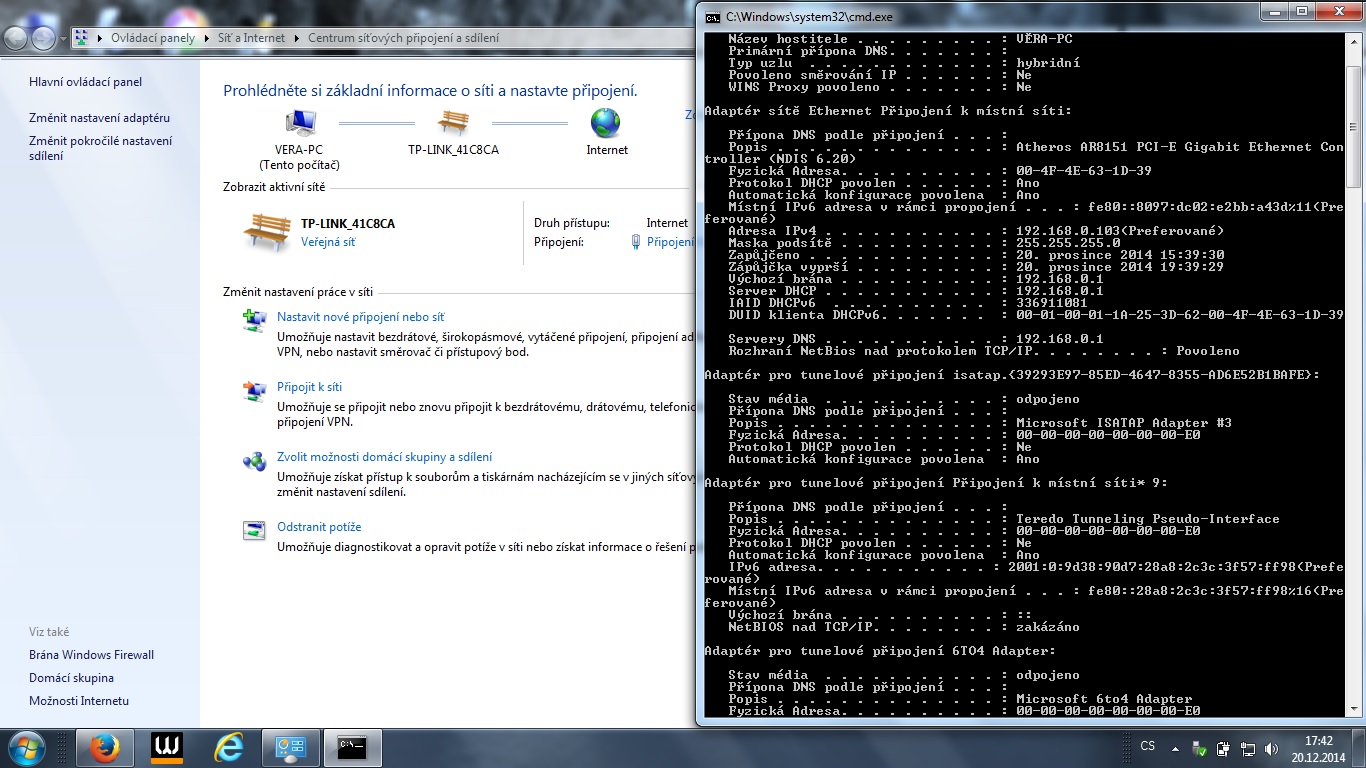The width and height of the screenshot is (1366, 768).
Task: Open the Připojit k síti link
Action: 309,387
